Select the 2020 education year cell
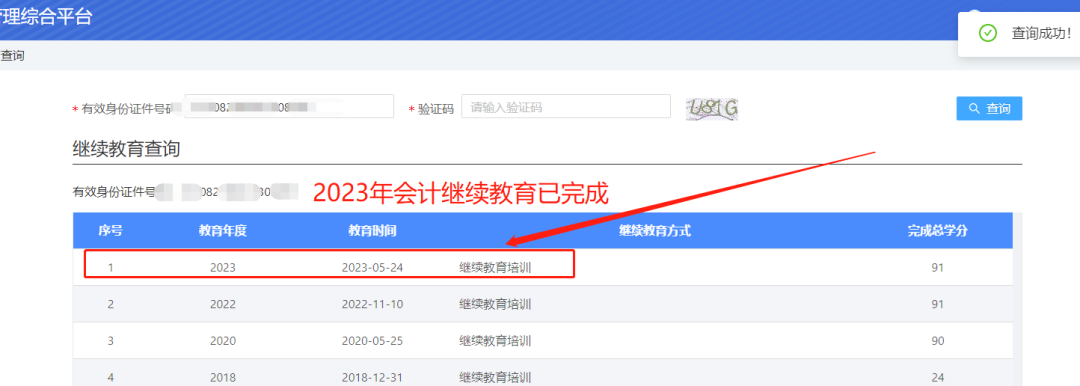 click(222, 341)
